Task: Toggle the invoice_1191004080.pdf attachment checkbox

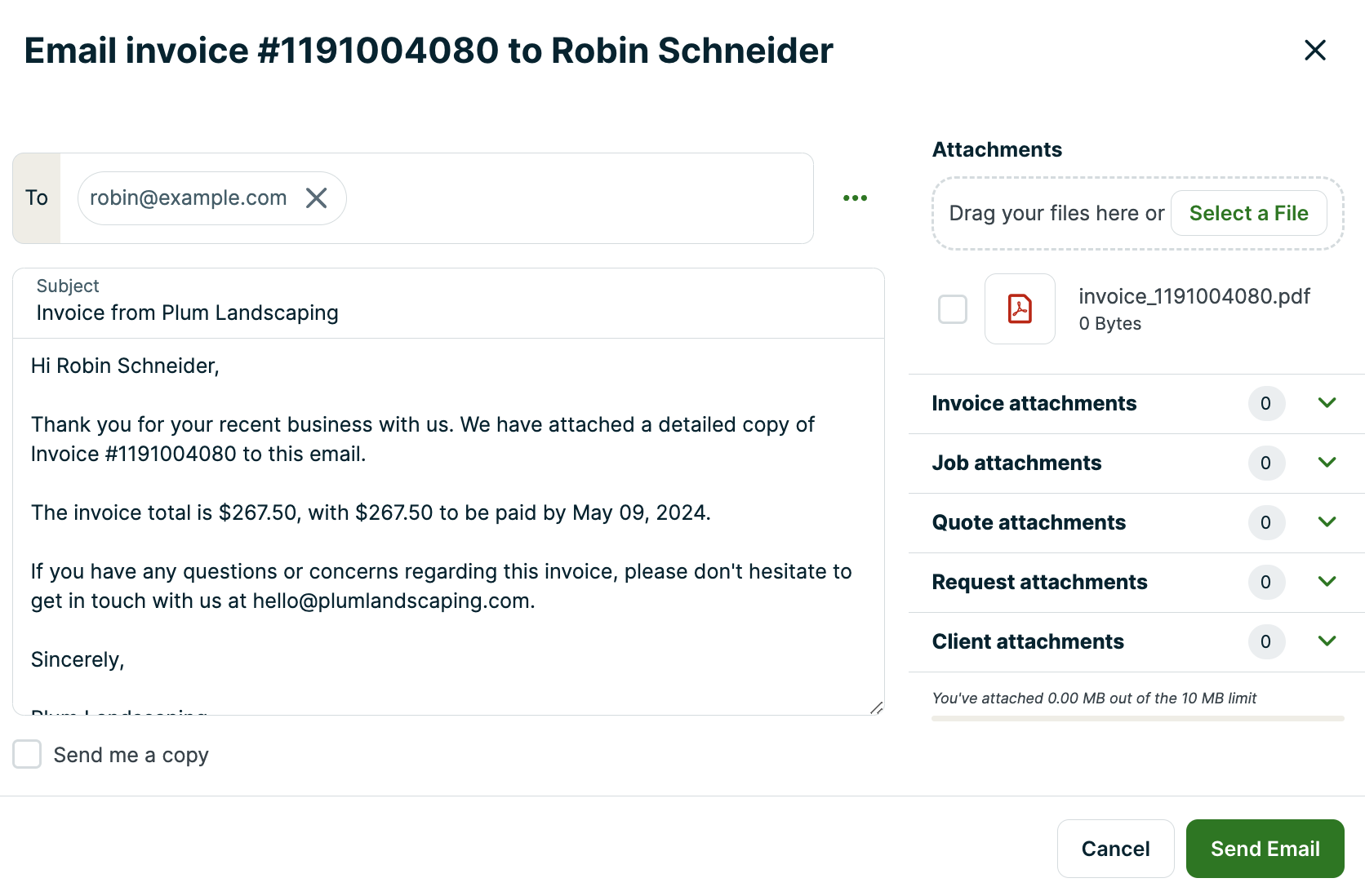Action: (953, 309)
